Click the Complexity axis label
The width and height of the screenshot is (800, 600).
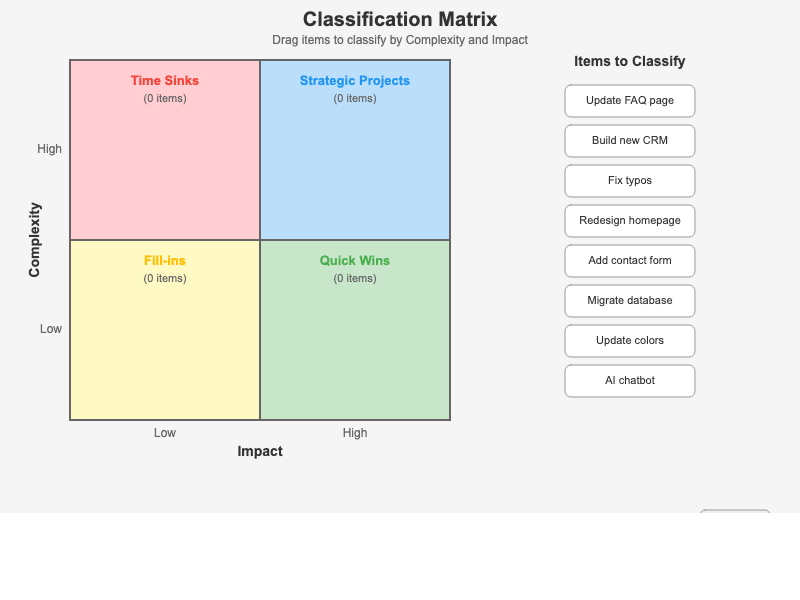pyautogui.click(x=34, y=238)
